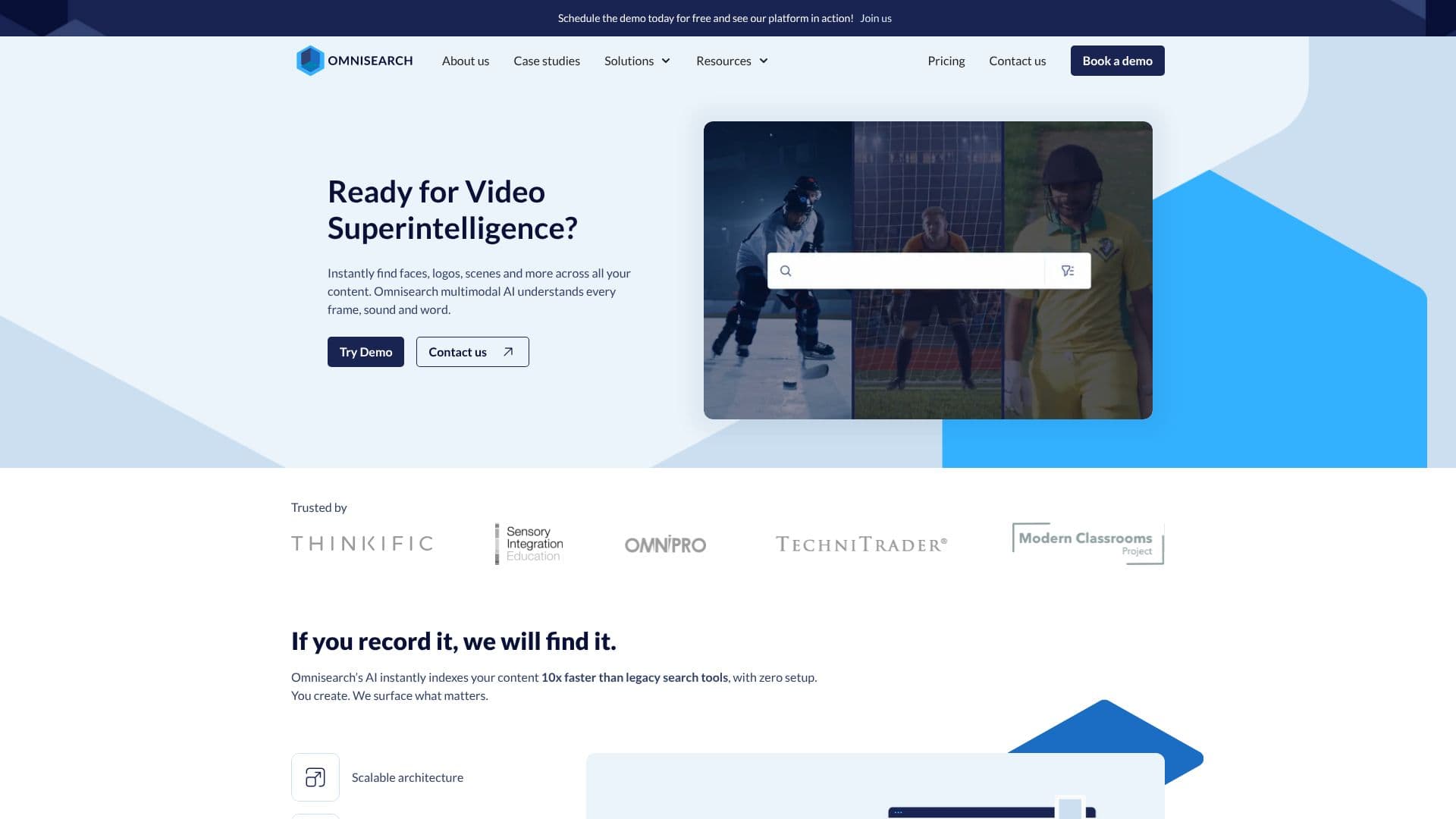Open the filter icon in hero search box

click(1068, 271)
